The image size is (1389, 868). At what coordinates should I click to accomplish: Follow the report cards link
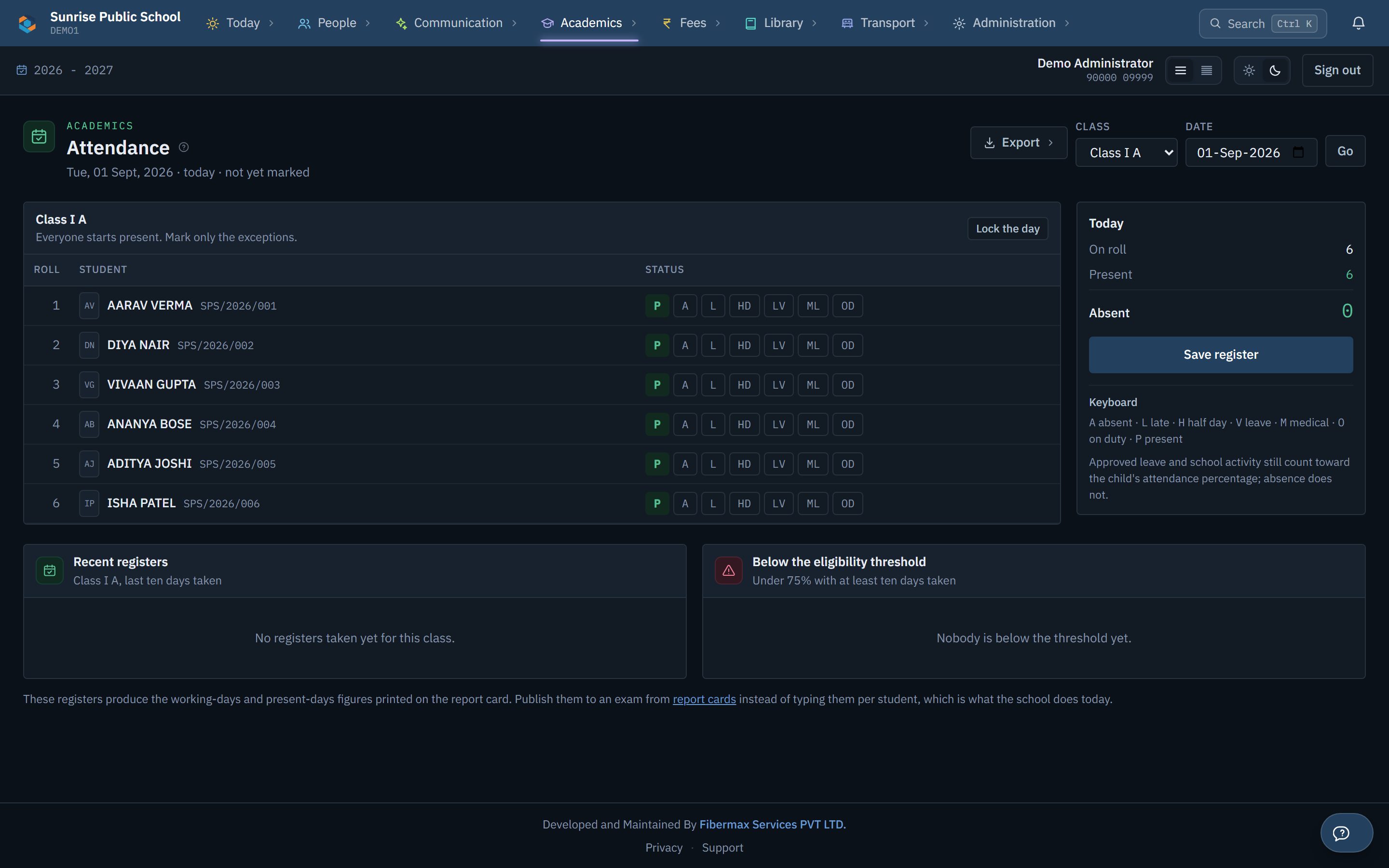pyautogui.click(x=704, y=699)
